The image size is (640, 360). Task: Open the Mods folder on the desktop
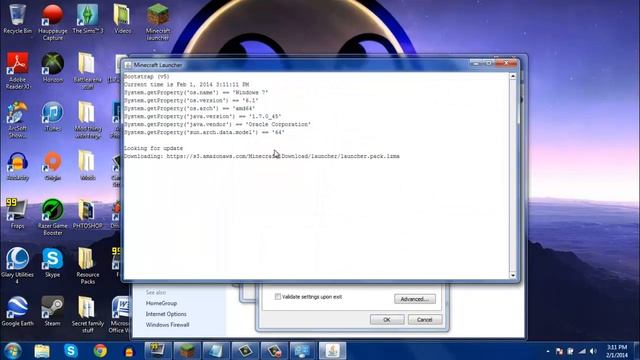point(87,166)
